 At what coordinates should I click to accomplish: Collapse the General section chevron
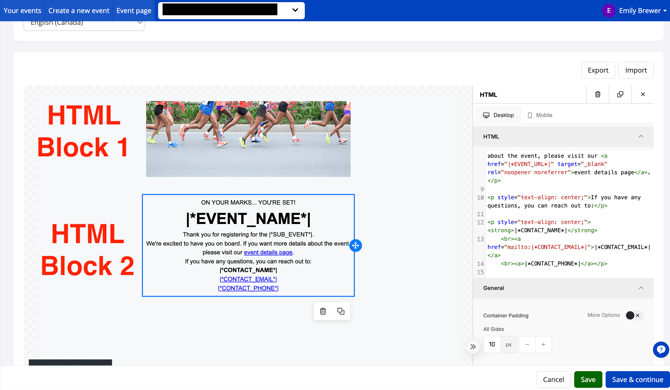[x=641, y=288]
